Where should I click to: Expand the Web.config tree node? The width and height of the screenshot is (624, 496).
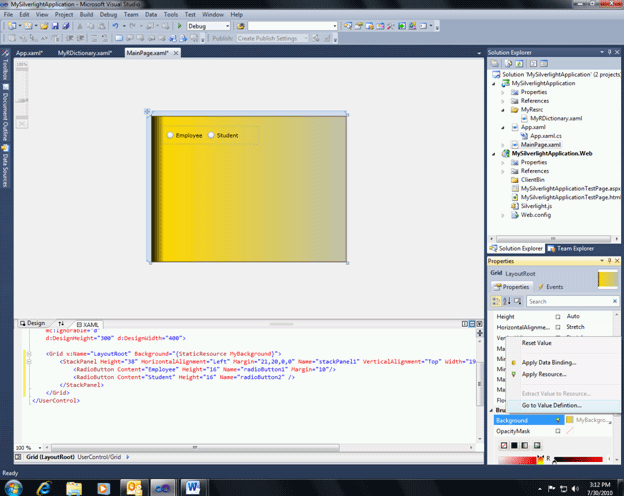[x=505, y=214]
